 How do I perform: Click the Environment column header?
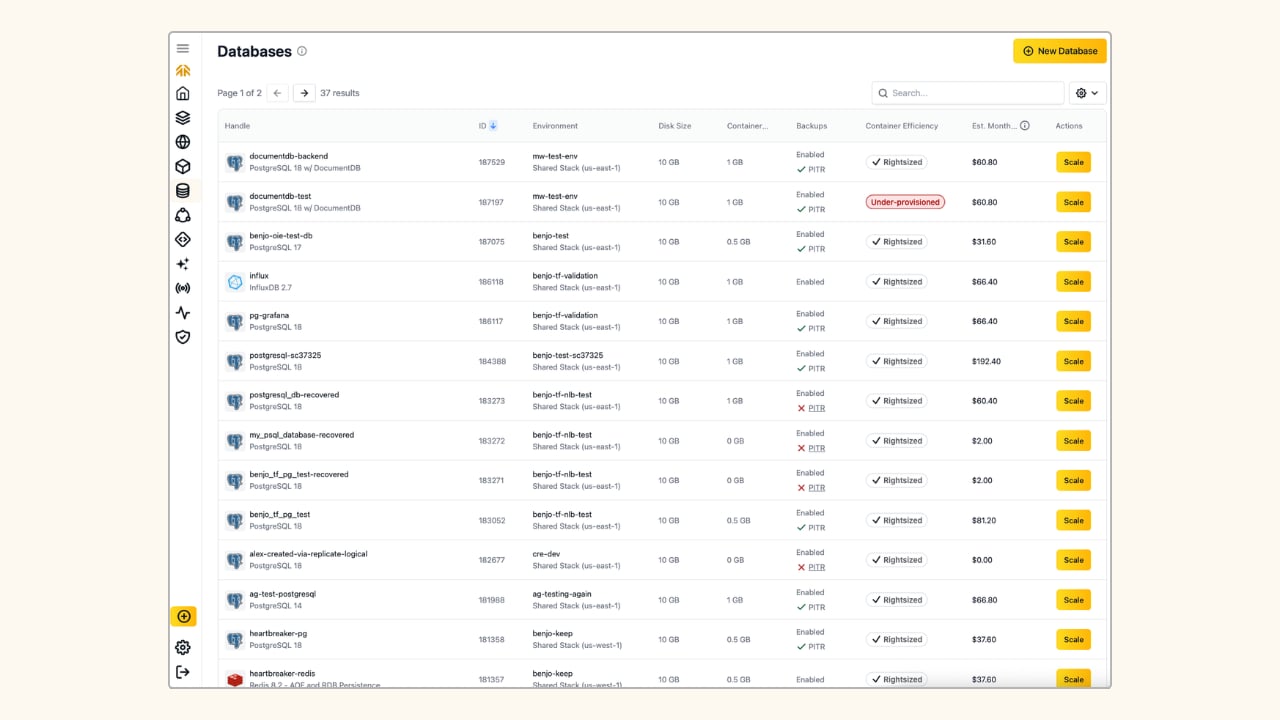(x=555, y=126)
